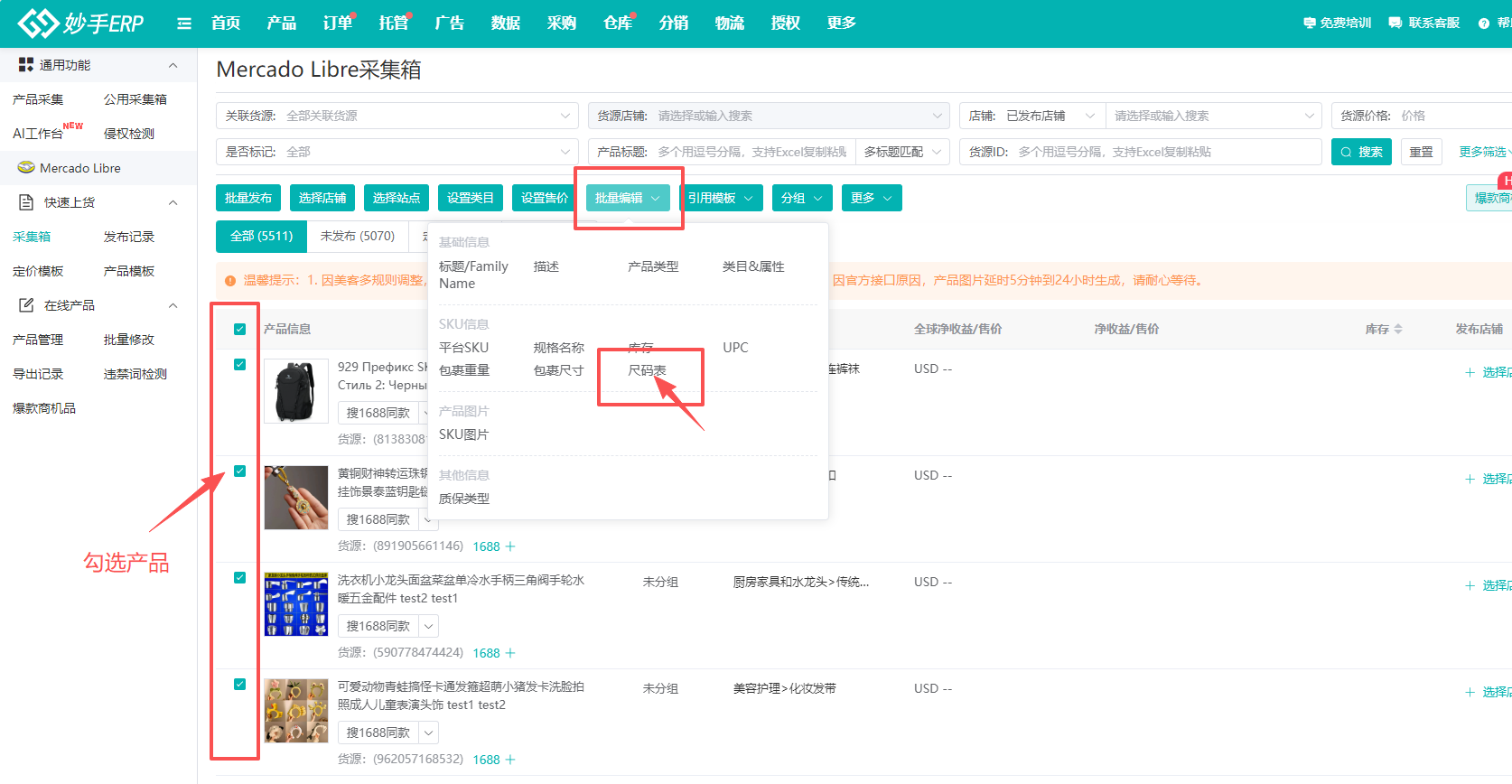Click the plus icon beside 1688 for source 891905661146
Screen dimensions: 1512x784
pyautogui.click(x=510, y=546)
